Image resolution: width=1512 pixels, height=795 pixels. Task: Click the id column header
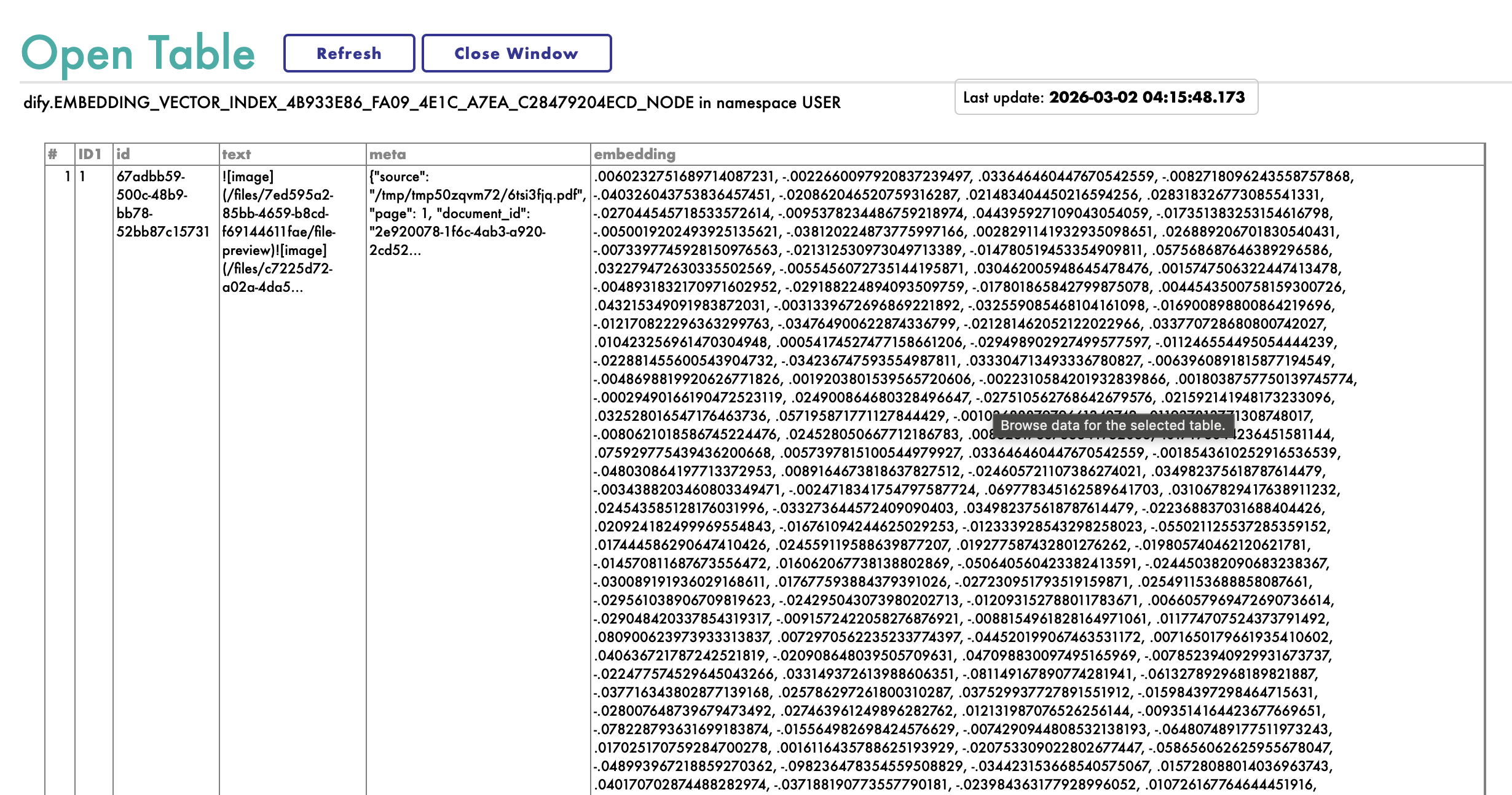[123, 154]
